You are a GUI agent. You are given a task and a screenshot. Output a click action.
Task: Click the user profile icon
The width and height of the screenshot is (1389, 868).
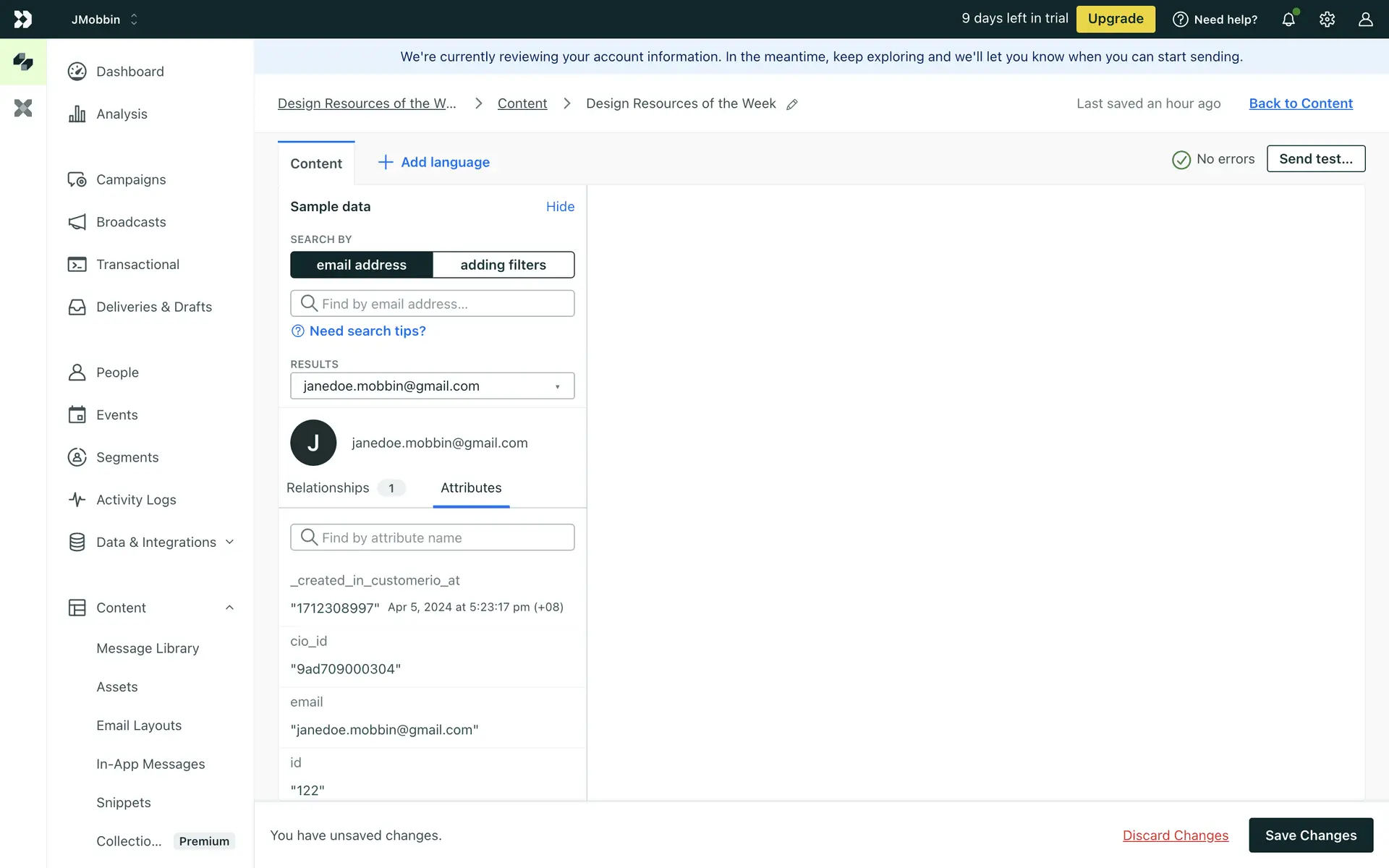pyautogui.click(x=1365, y=20)
